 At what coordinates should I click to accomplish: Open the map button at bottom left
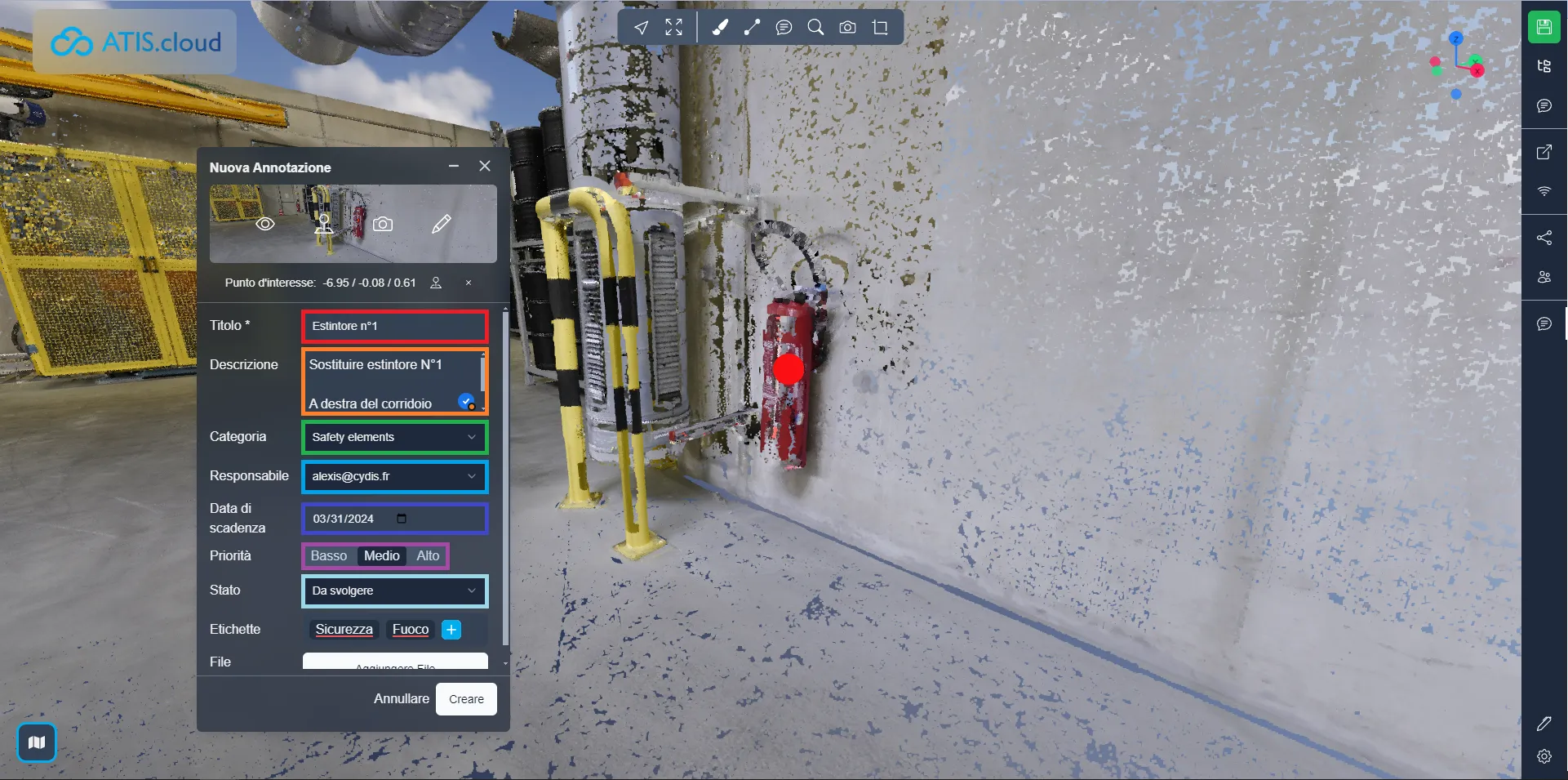[37, 742]
